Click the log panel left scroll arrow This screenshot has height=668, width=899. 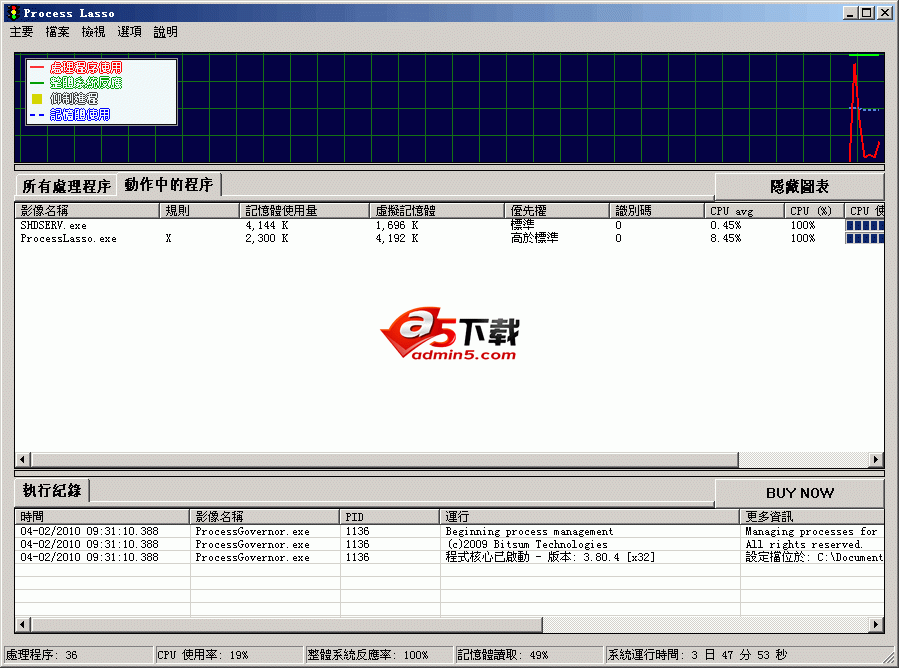(x=22, y=625)
